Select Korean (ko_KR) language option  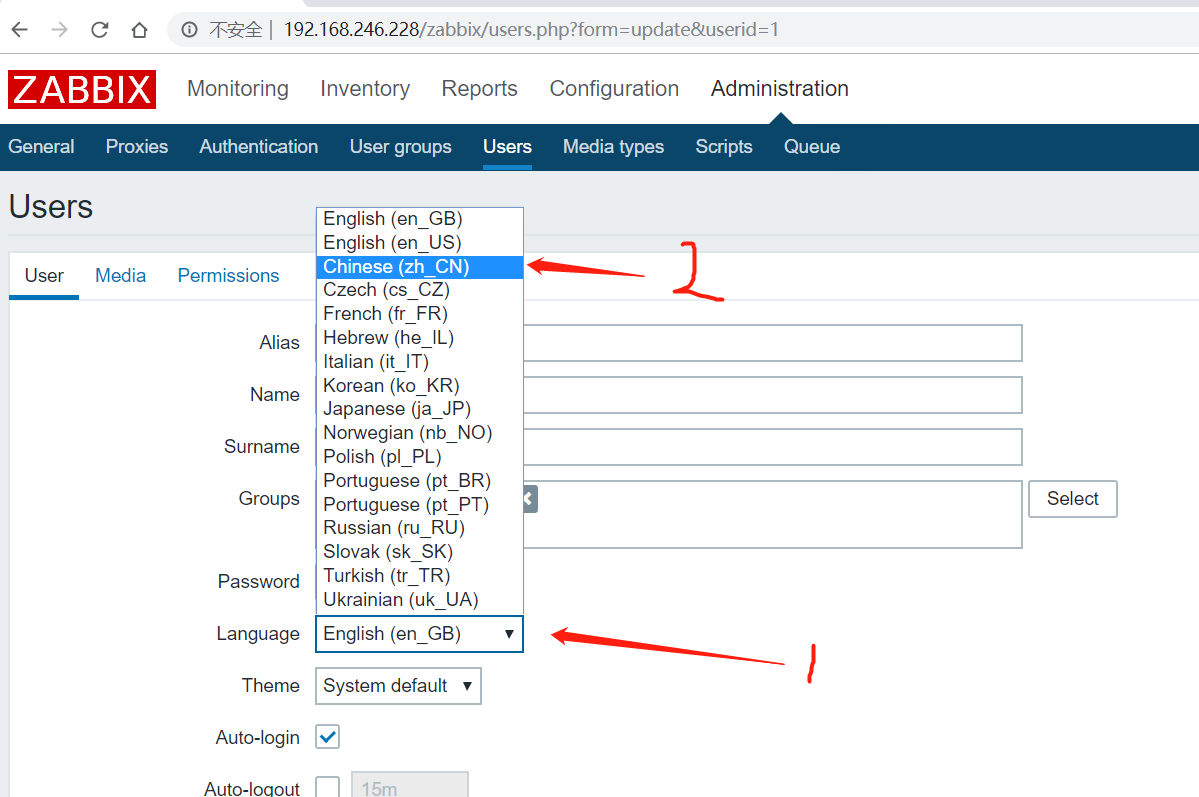pyautogui.click(x=420, y=385)
